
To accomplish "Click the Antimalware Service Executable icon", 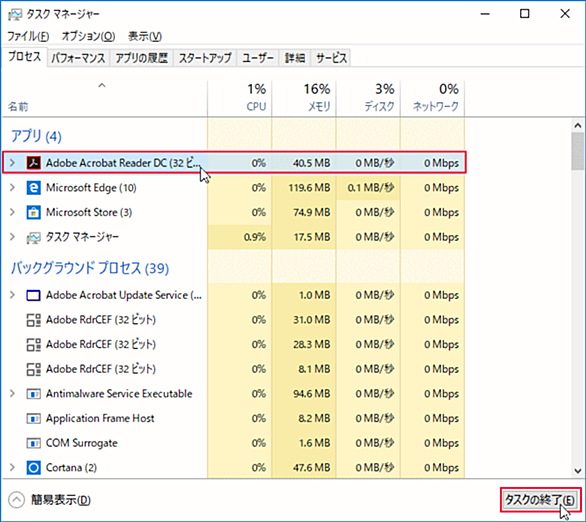I will point(33,394).
